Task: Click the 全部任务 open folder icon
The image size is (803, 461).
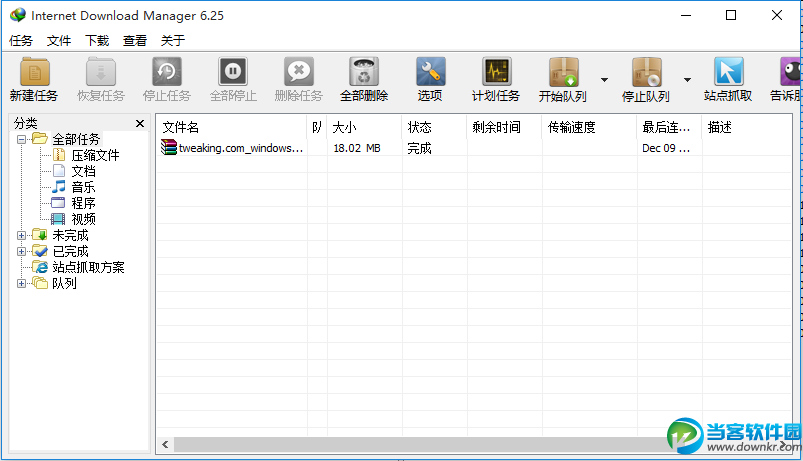Action: tap(40, 138)
